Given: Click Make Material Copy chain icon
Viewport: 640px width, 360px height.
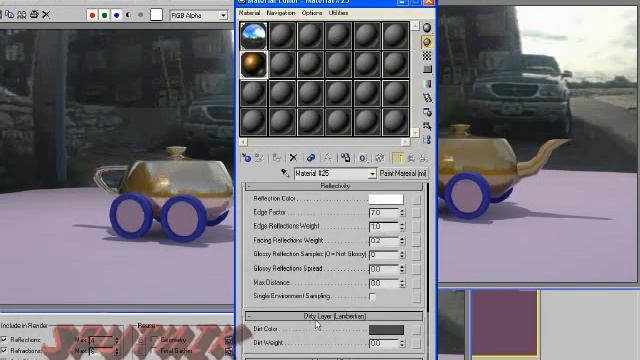Looking at the screenshot, I should (311, 158).
